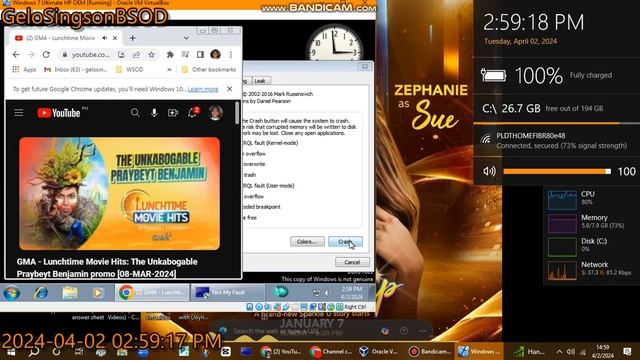Screen dimensions: 640x360
Task: Click the youtube.com address bar
Action: tap(91, 54)
